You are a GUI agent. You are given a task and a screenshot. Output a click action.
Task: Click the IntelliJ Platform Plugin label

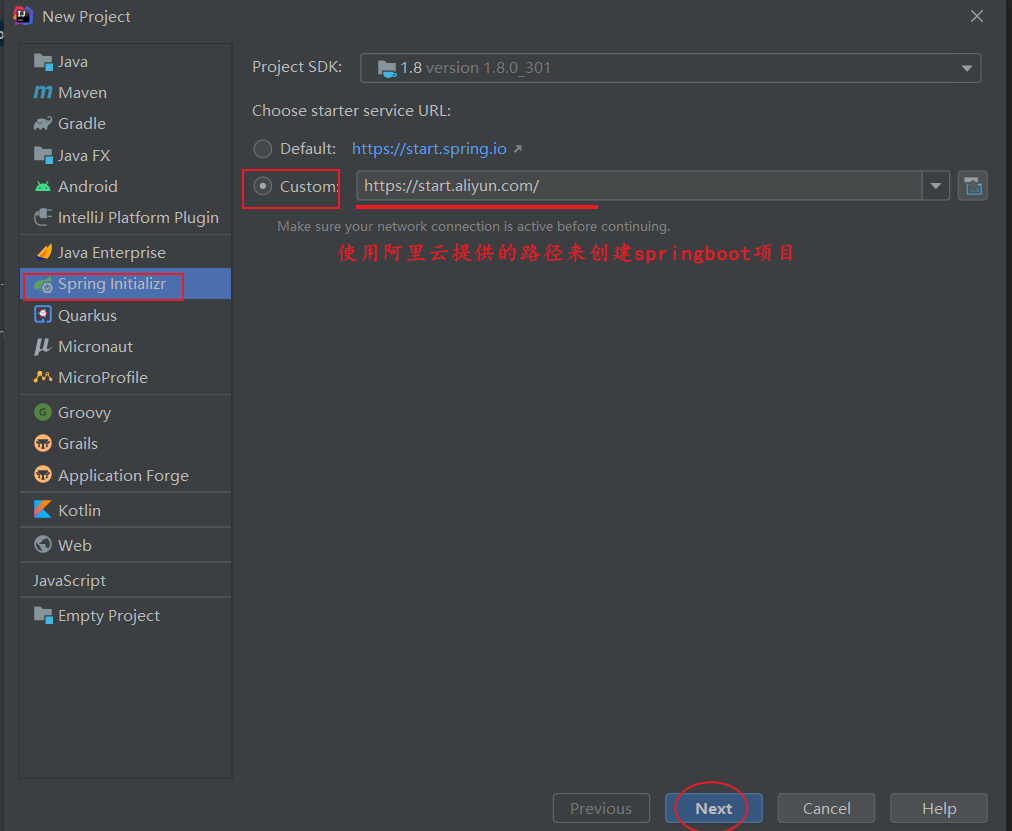pyautogui.click(x=138, y=217)
